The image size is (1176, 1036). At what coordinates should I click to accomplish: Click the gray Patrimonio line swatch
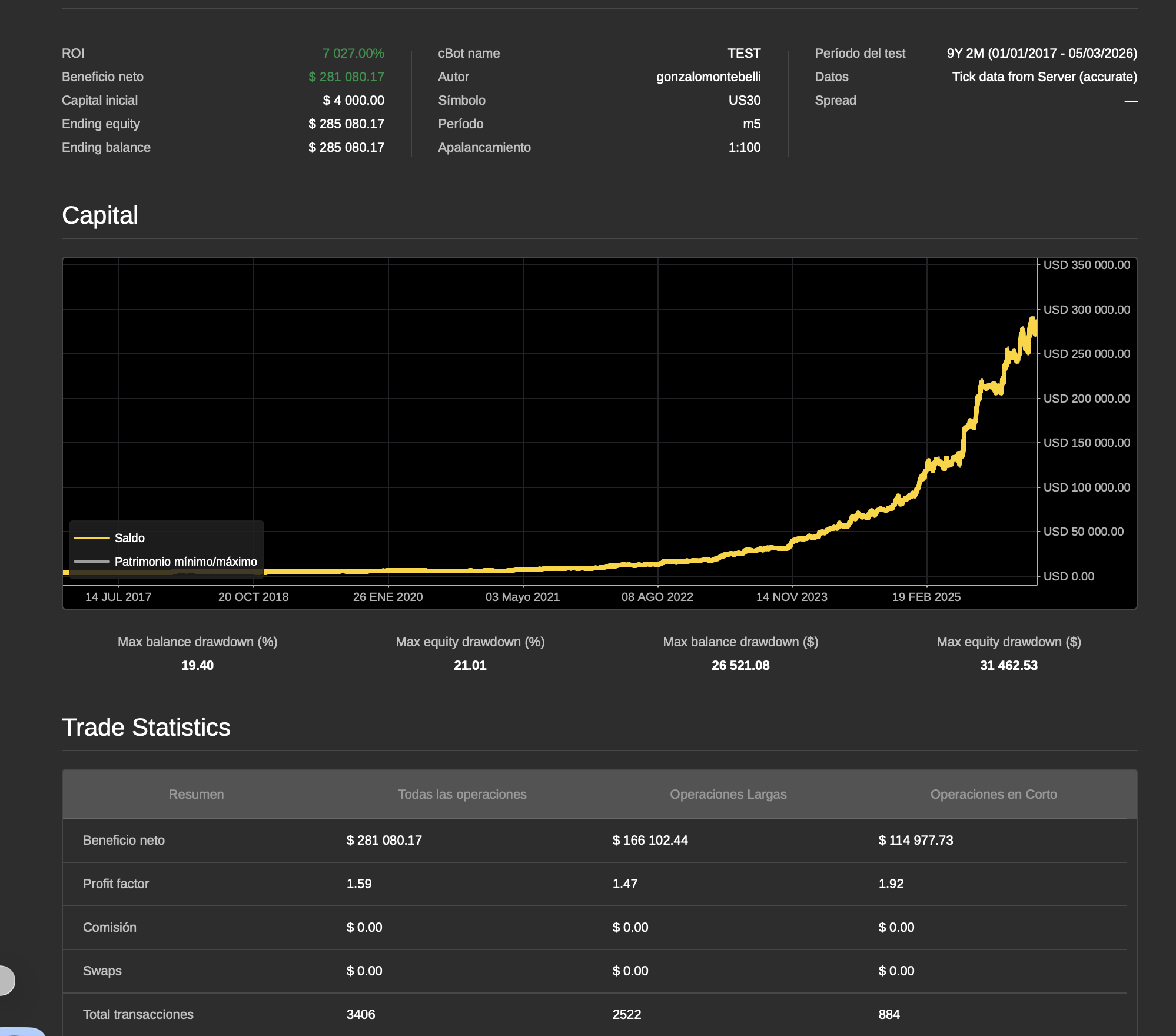[92, 562]
